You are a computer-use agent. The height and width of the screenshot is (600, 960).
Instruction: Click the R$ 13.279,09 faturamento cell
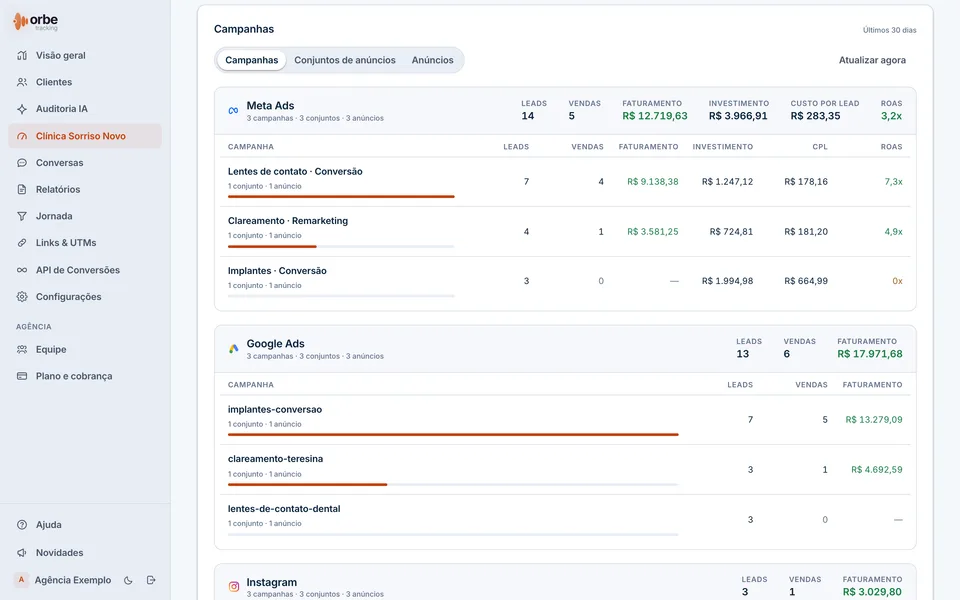pyautogui.click(x=874, y=420)
